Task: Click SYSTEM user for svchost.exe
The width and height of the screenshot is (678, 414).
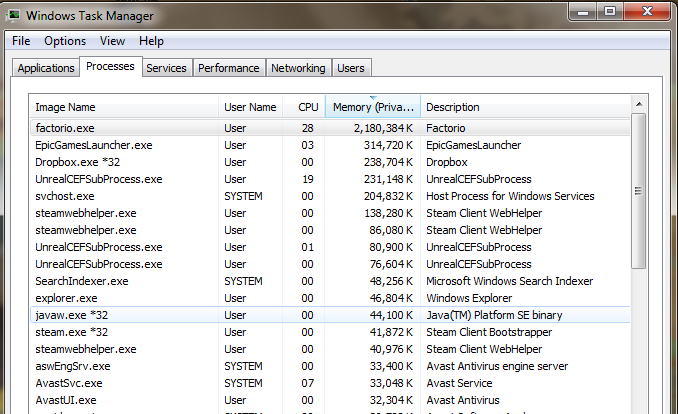Action: (243, 196)
